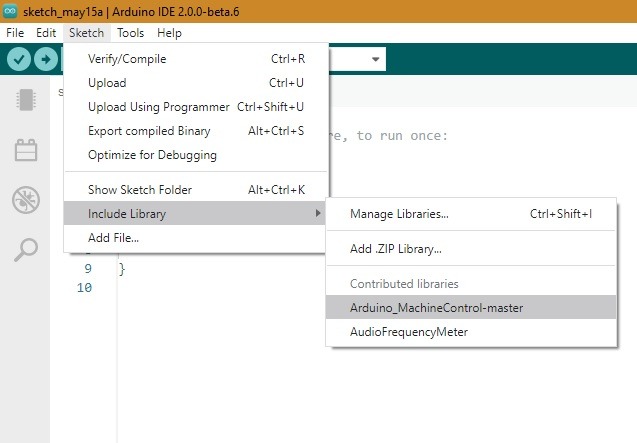Include the Arduino_MachineControl-master library
The image size is (637, 443).
(x=471, y=308)
